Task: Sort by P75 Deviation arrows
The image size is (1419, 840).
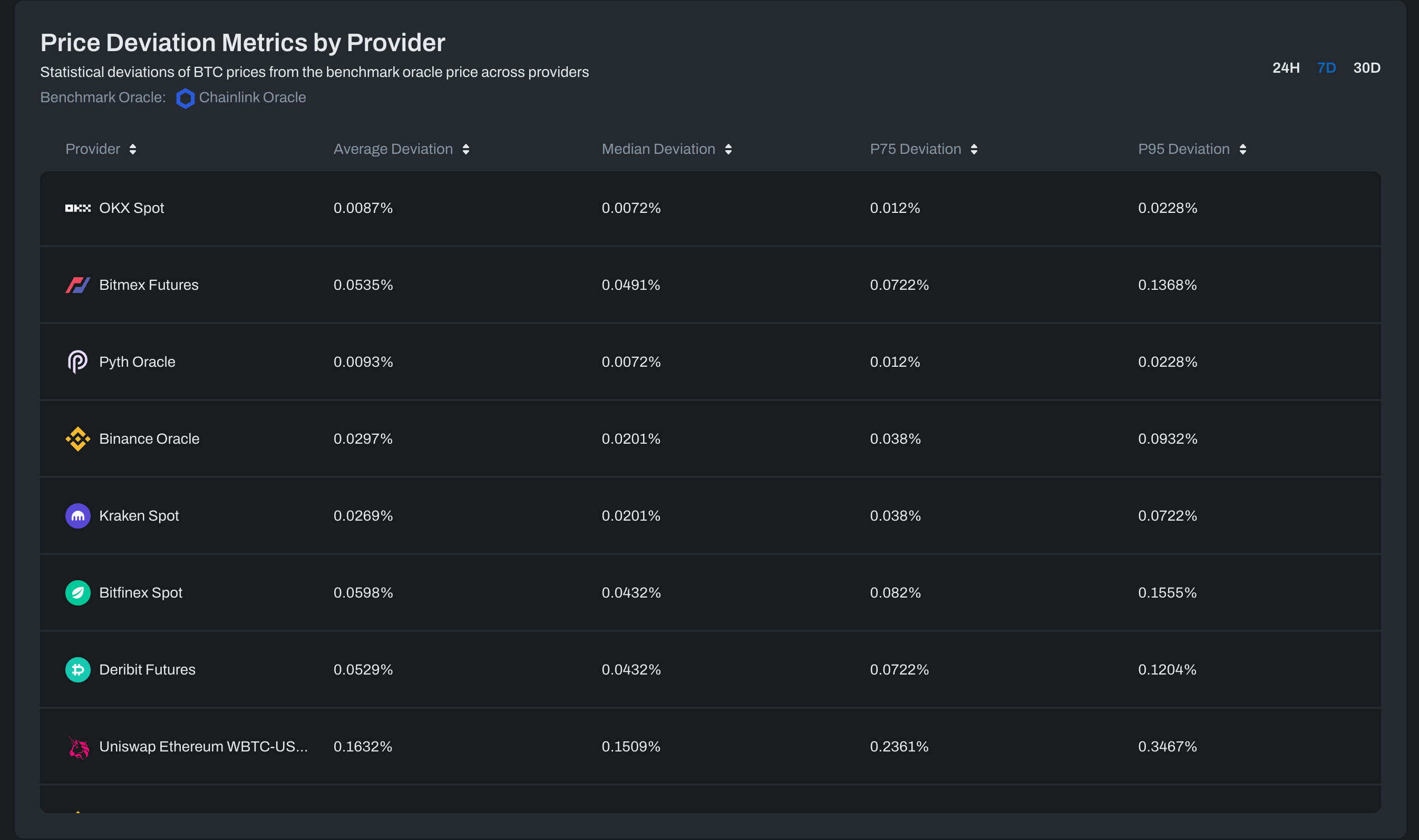Action: point(974,149)
